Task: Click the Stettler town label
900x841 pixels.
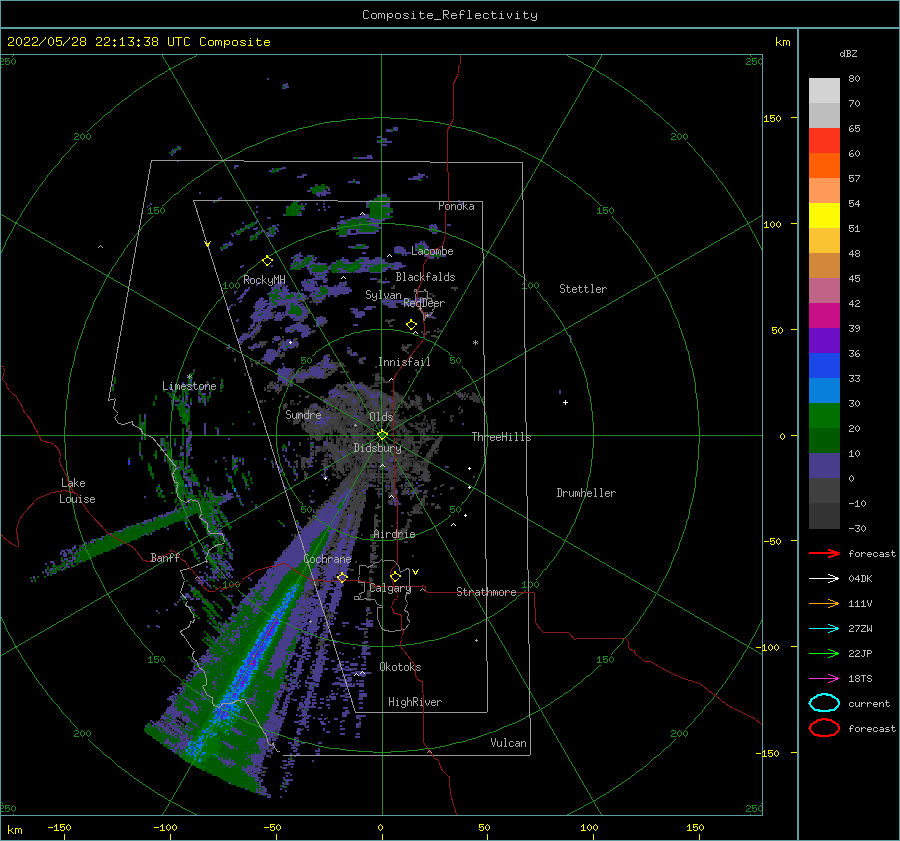Action: point(583,289)
